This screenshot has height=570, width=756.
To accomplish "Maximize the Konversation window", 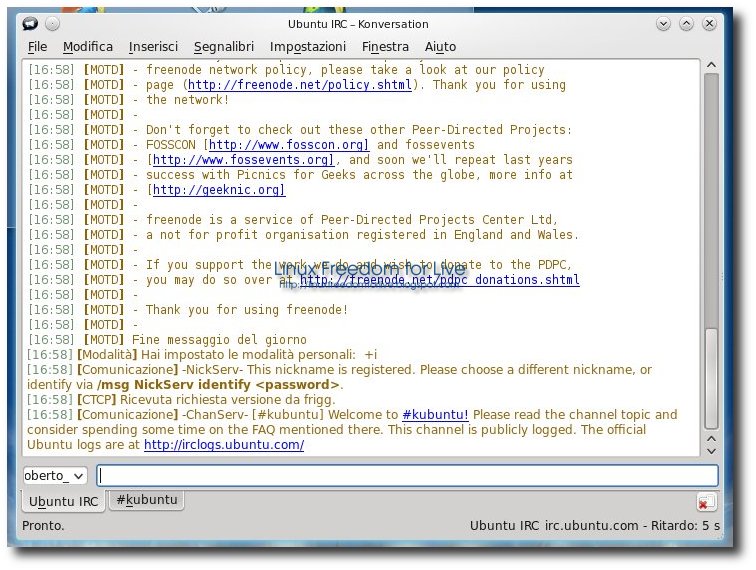I will click(686, 24).
